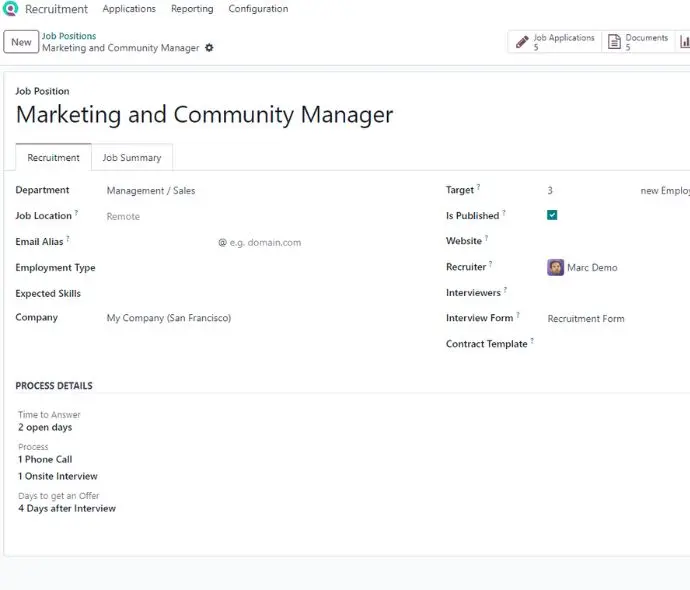Click Marc Demo's recruiter avatar
The width and height of the screenshot is (690, 590).
click(555, 267)
